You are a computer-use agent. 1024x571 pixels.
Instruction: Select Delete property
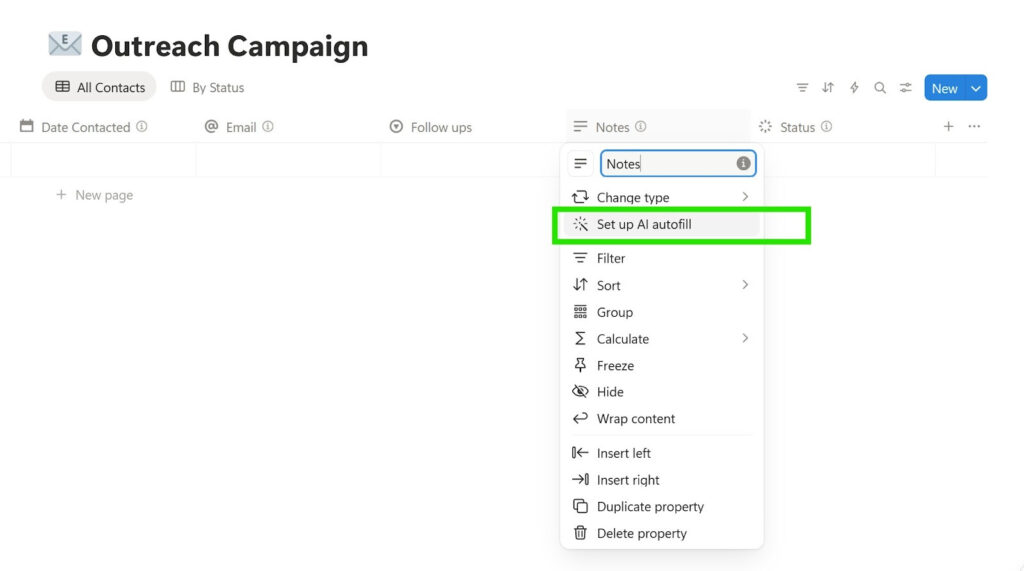(662, 533)
